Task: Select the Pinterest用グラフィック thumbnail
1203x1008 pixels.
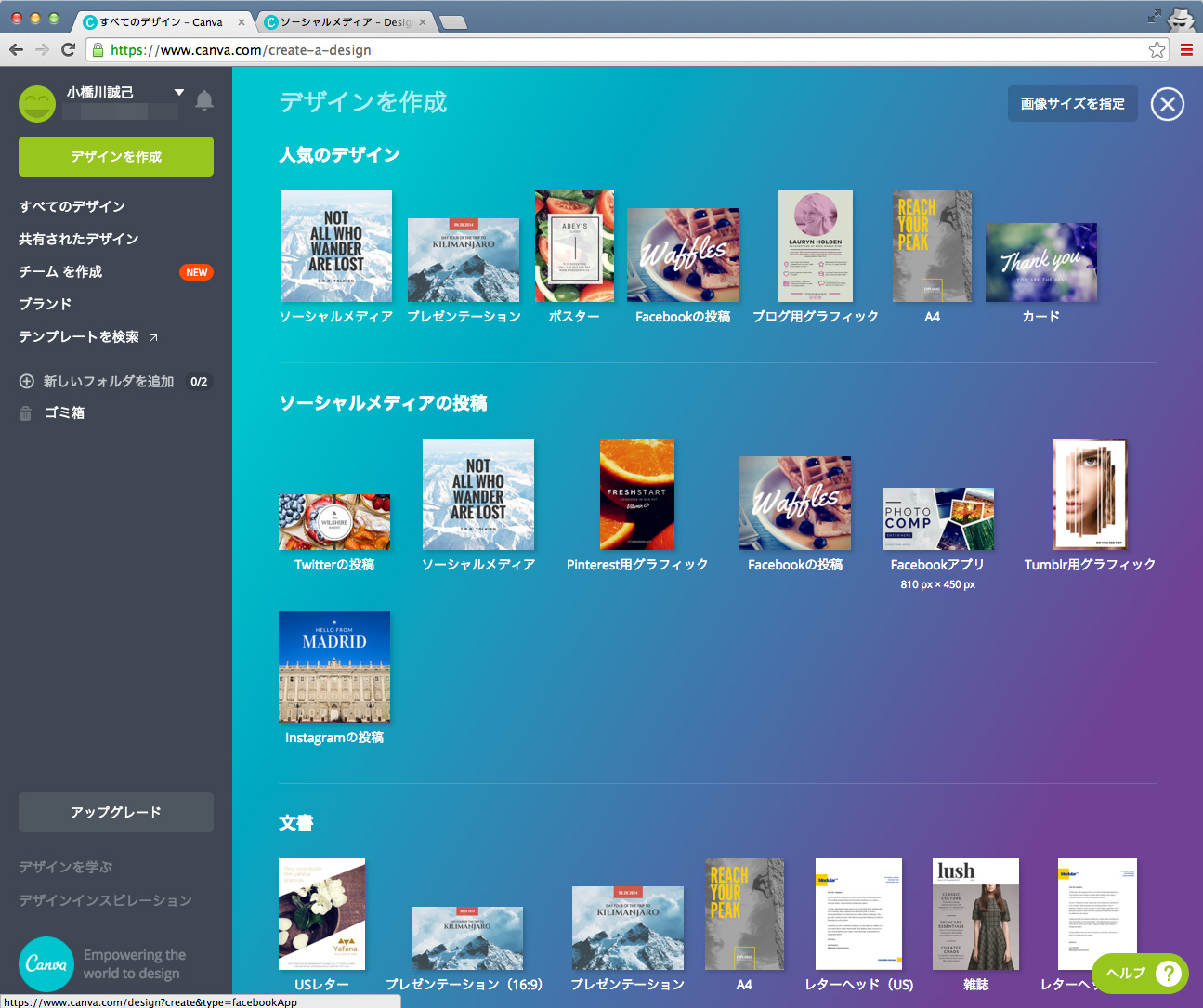Action: (637, 494)
